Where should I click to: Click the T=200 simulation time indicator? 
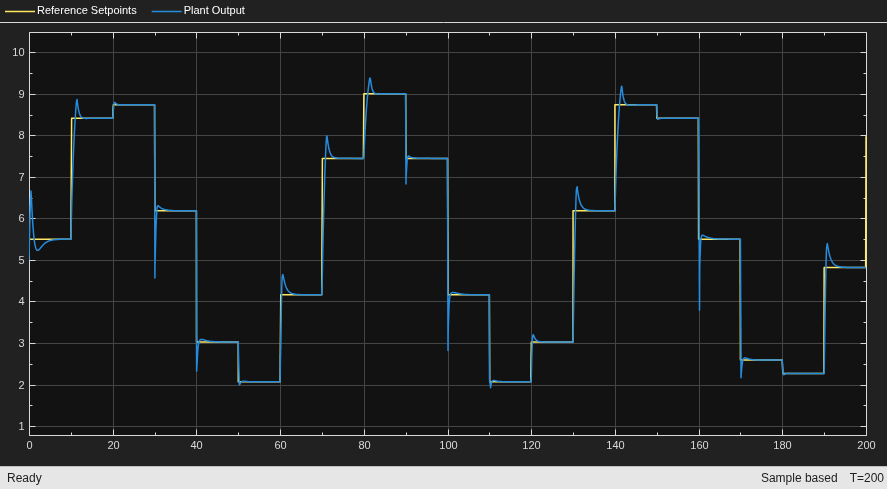[x=867, y=478]
